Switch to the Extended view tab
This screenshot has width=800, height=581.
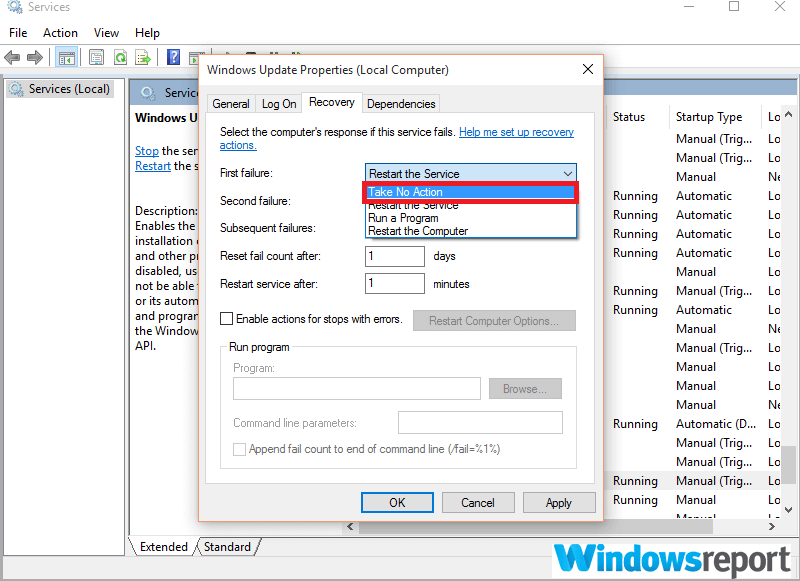tap(164, 547)
